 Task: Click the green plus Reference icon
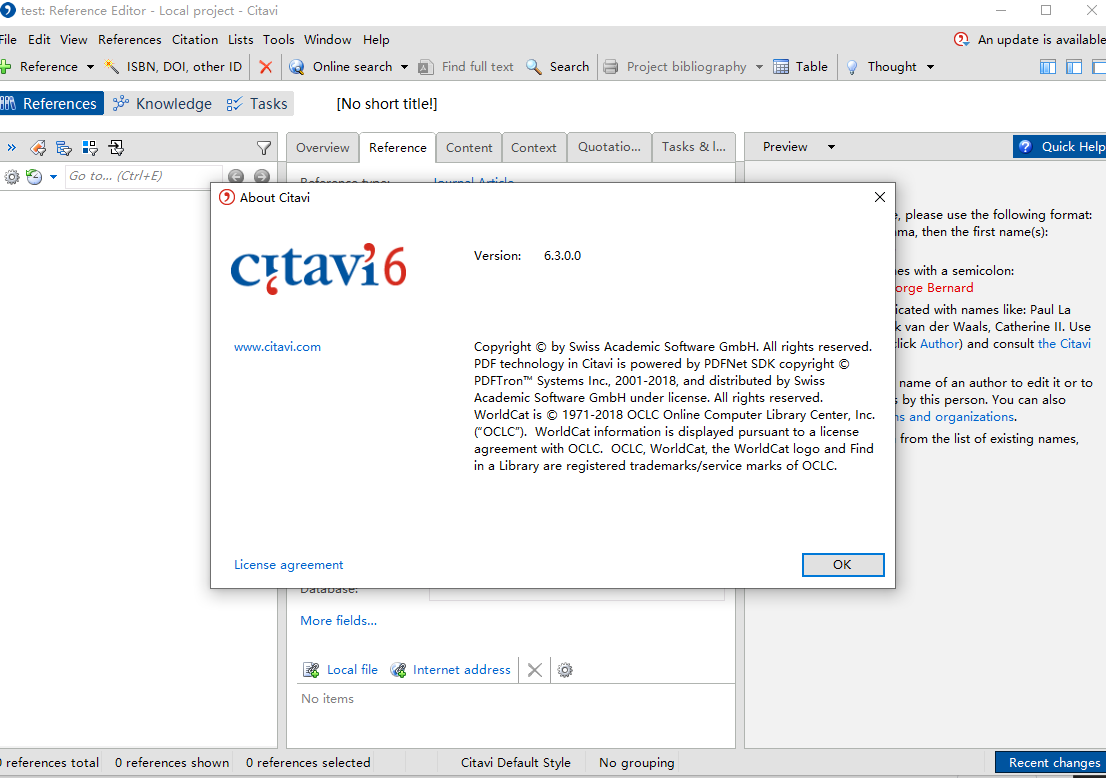click(5, 67)
